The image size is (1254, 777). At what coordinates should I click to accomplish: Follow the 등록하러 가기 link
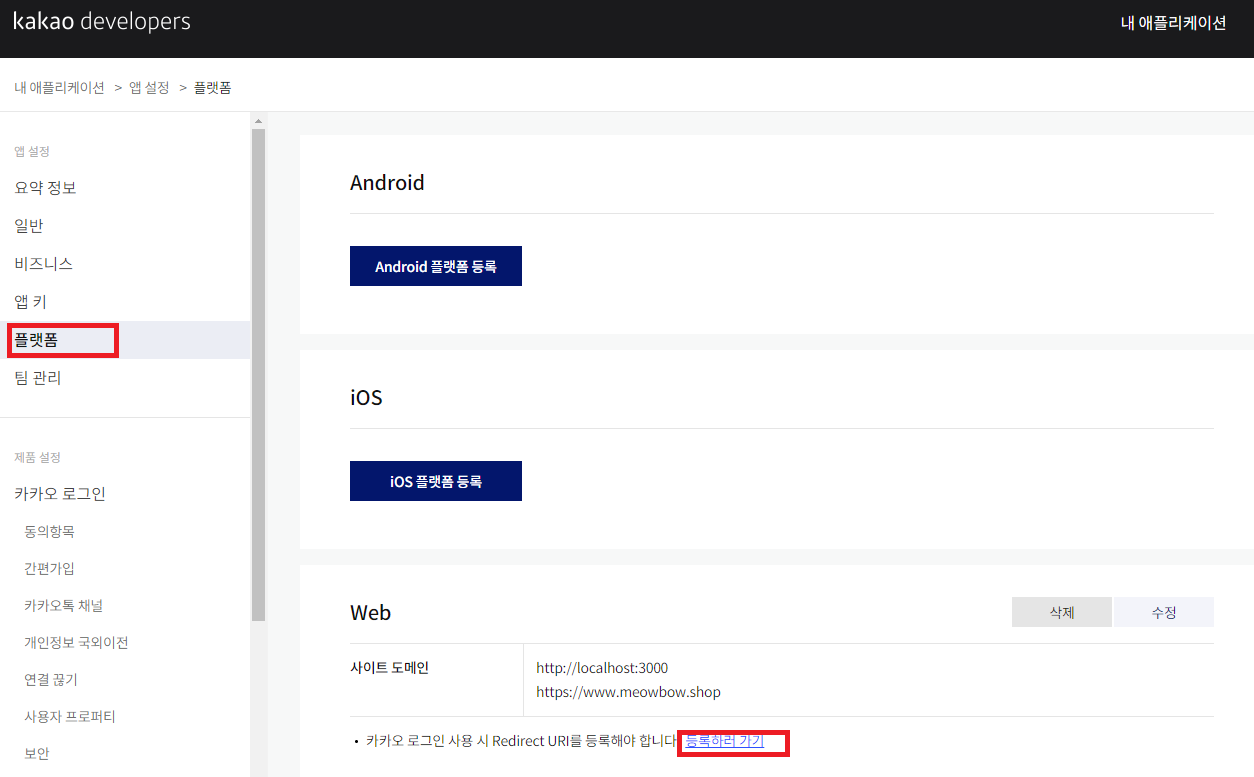[724, 741]
